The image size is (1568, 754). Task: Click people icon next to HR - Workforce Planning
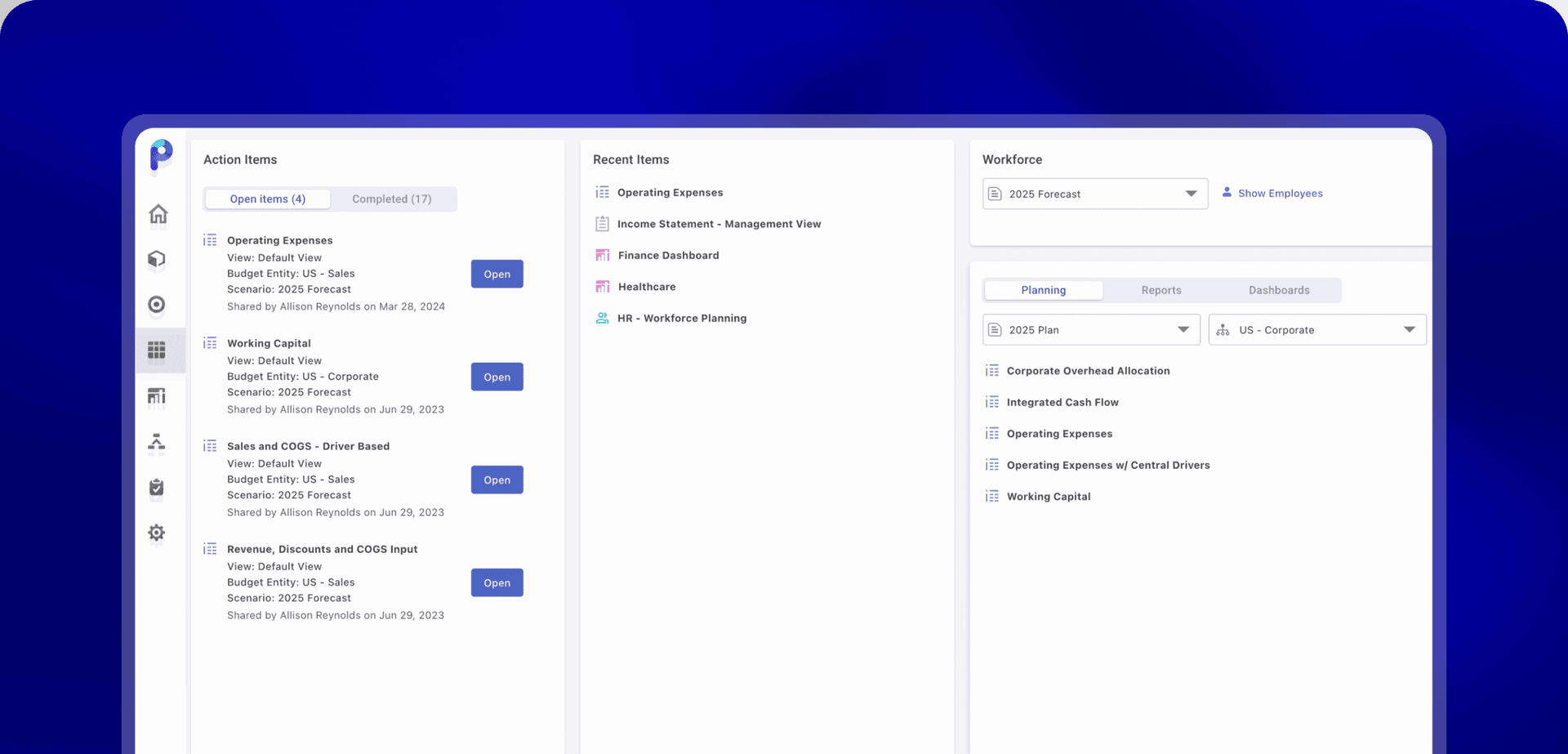coord(603,318)
